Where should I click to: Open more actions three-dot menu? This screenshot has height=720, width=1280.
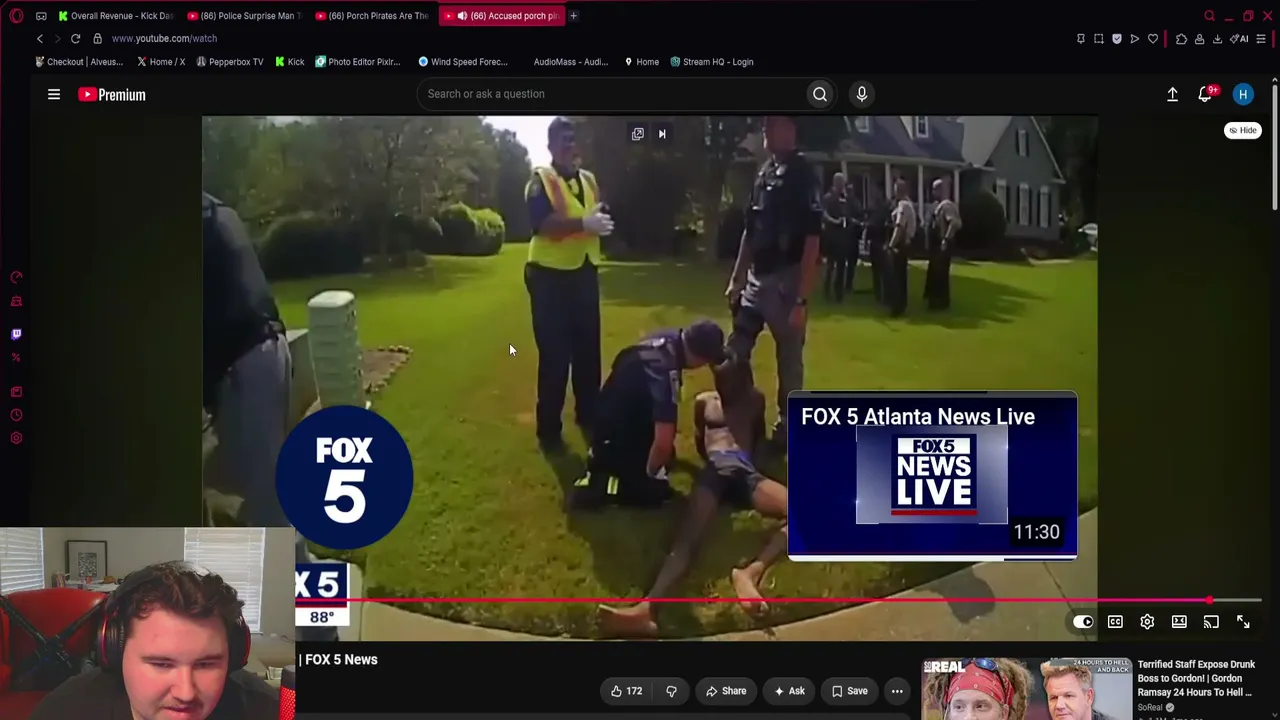click(897, 691)
